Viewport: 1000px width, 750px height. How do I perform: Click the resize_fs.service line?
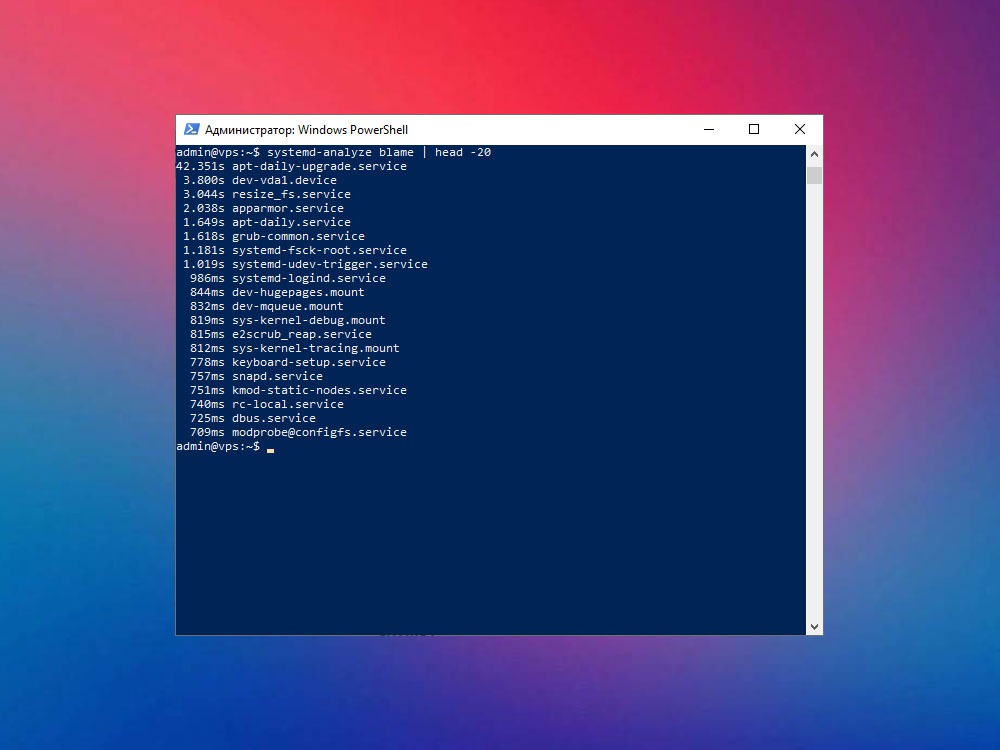pyautogui.click(x=267, y=195)
